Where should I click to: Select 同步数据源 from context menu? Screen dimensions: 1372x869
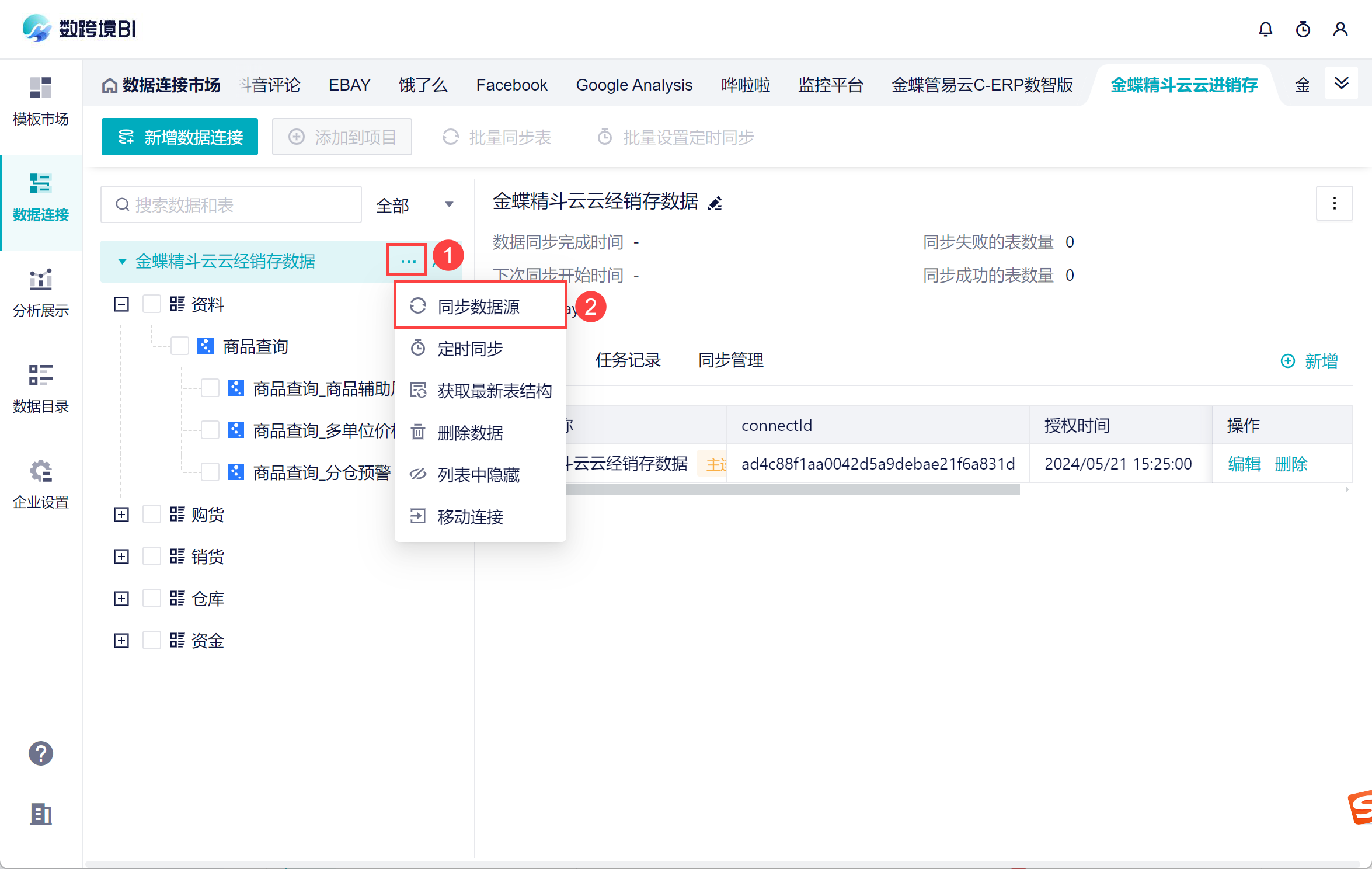[x=479, y=306]
